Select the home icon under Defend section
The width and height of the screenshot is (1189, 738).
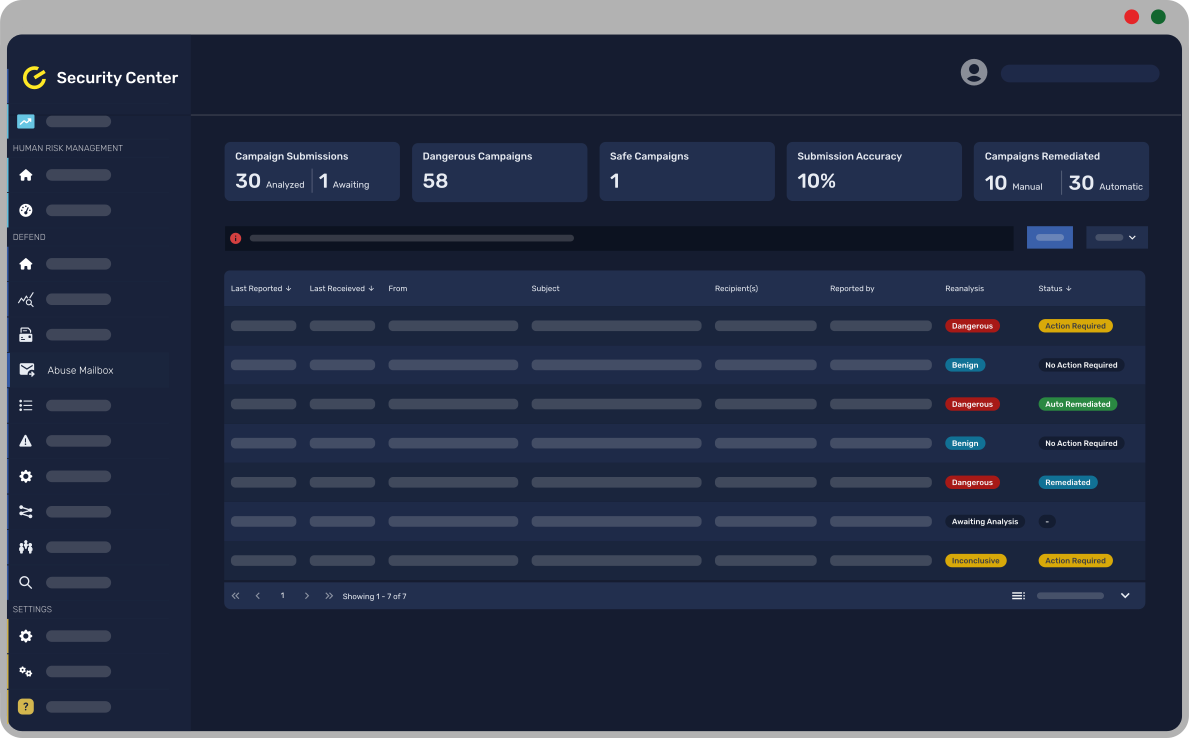tap(26, 264)
